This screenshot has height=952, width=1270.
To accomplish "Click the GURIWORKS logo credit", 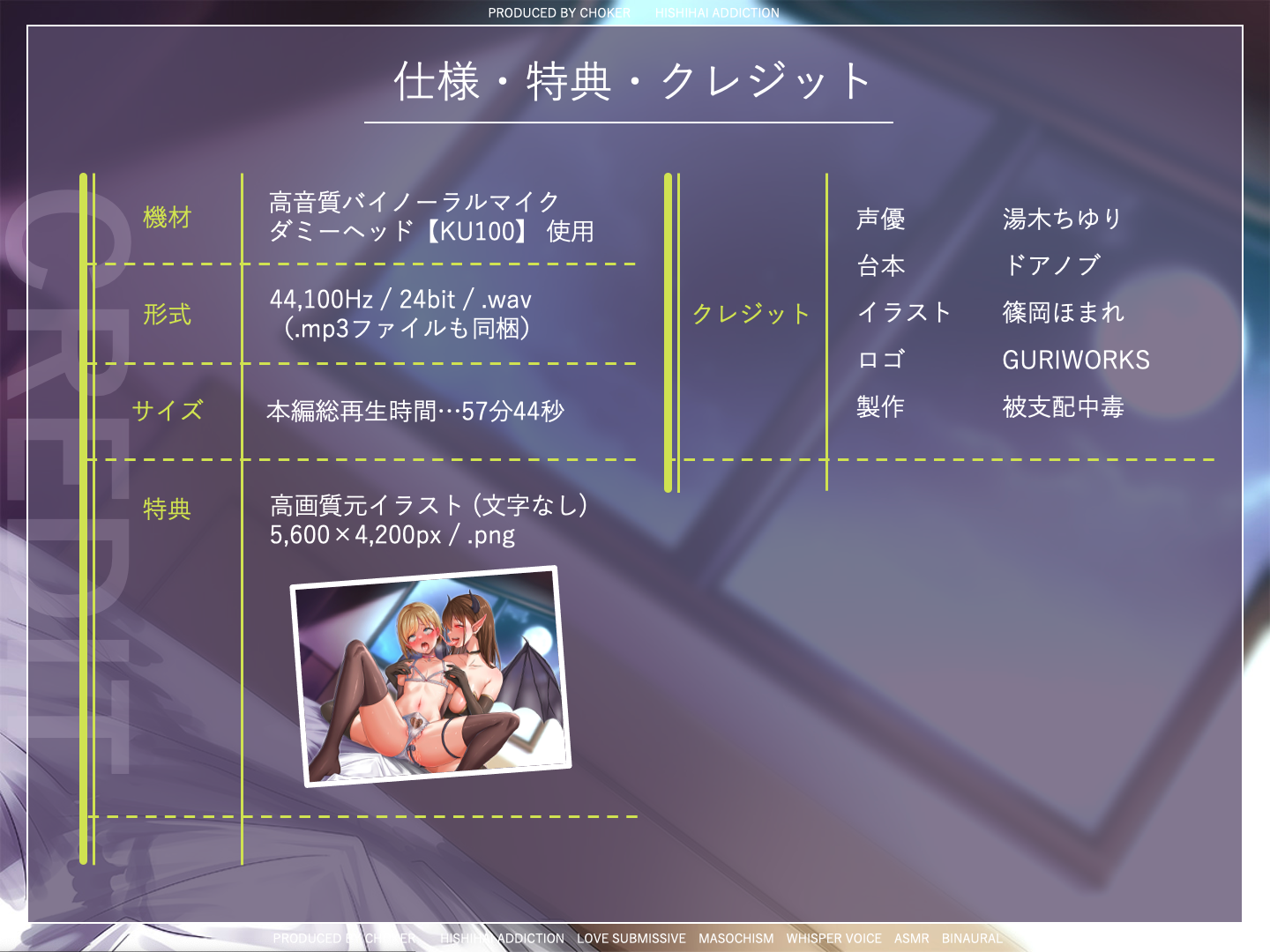I will click(1076, 360).
